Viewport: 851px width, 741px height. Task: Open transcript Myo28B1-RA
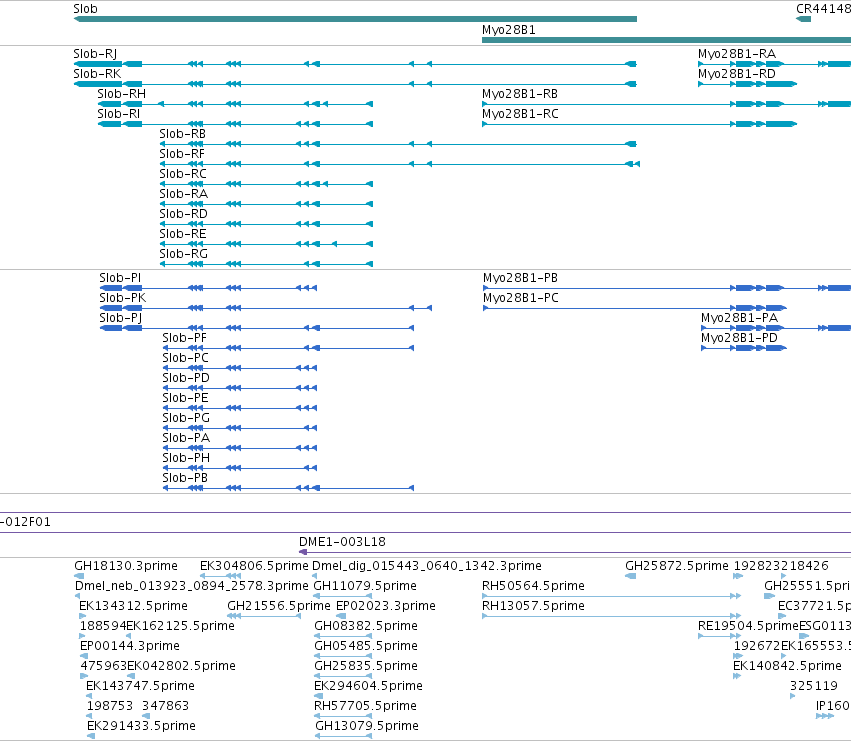[x=736, y=54]
